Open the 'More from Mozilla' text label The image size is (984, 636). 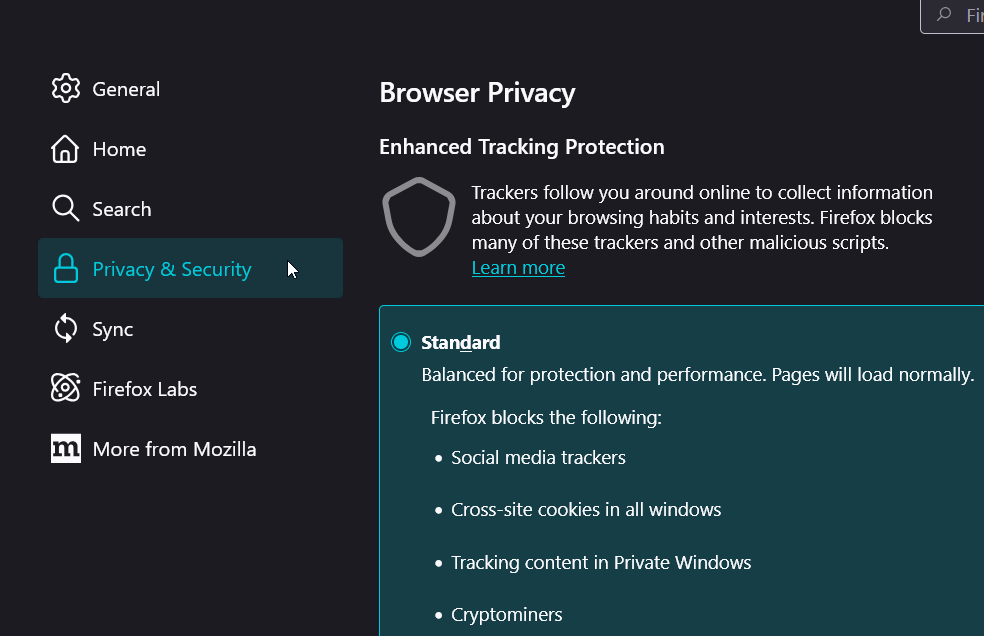174,449
